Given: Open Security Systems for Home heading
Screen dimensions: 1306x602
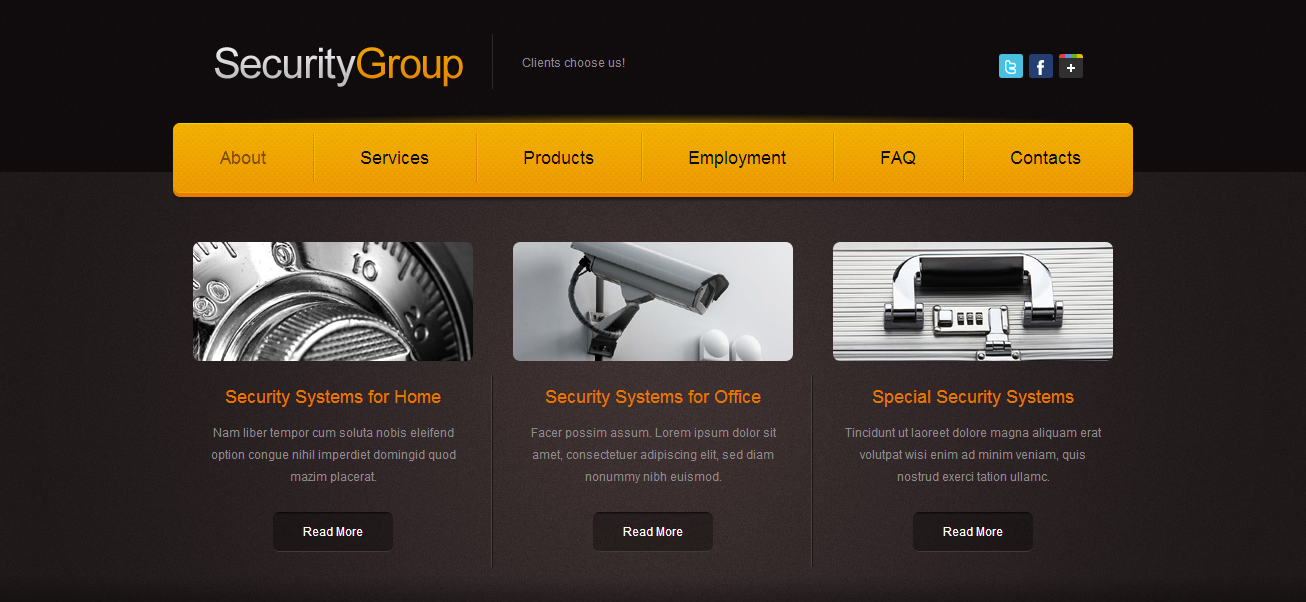Looking at the screenshot, I should (x=333, y=397).
